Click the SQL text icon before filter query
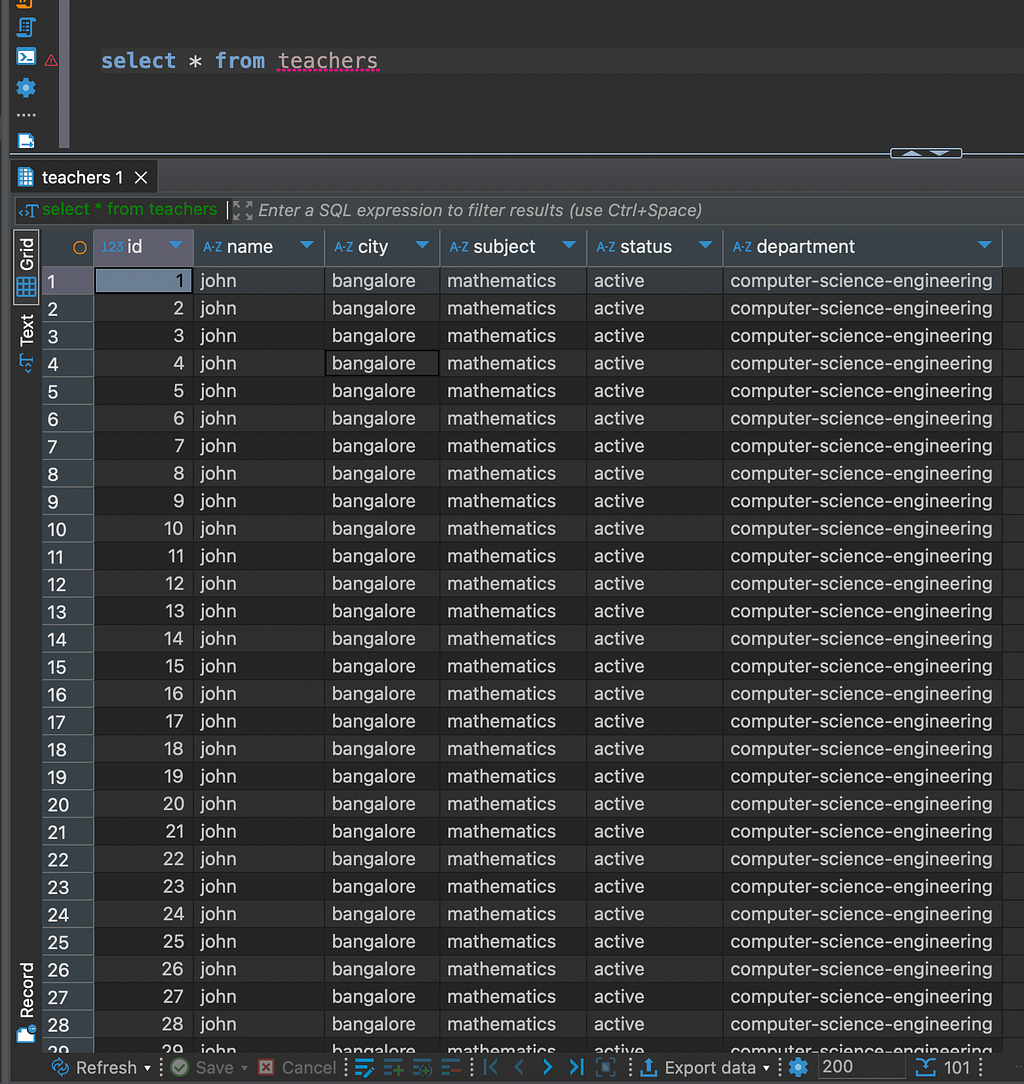The image size is (1024, 1084). pyautogui.click(x=28, y=210)
